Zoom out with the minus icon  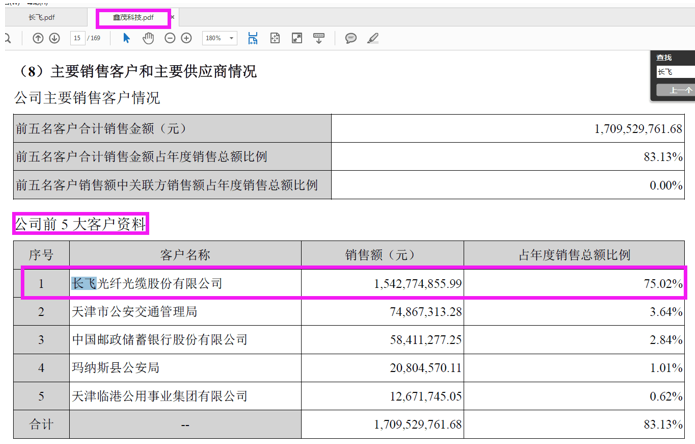[x=170, y=39]
